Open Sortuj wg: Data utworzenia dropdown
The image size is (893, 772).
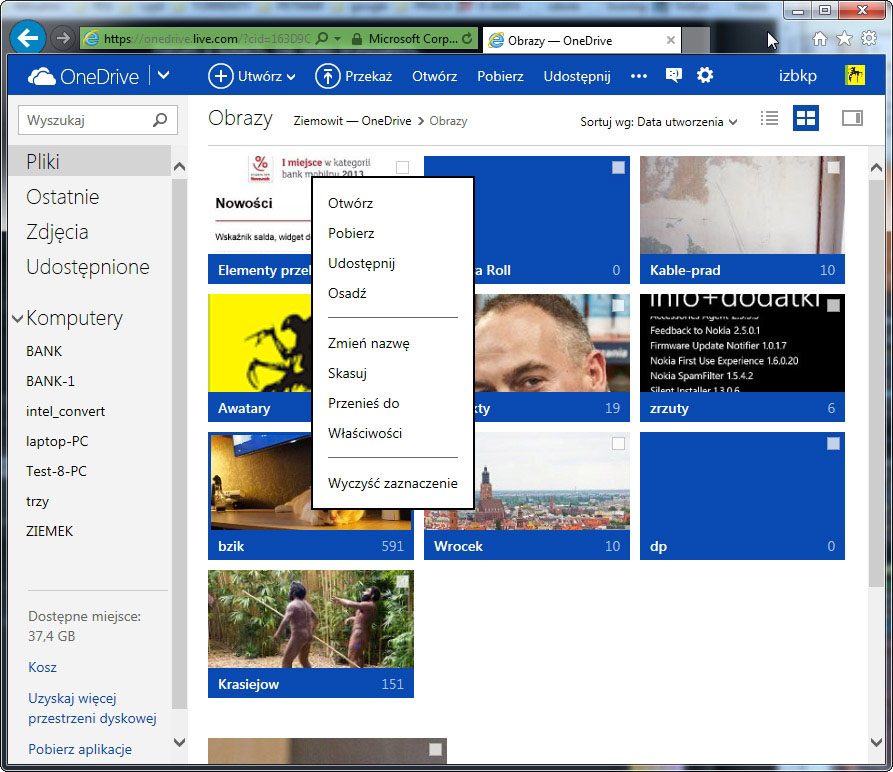pyautogui.click(x=659, y=121)
